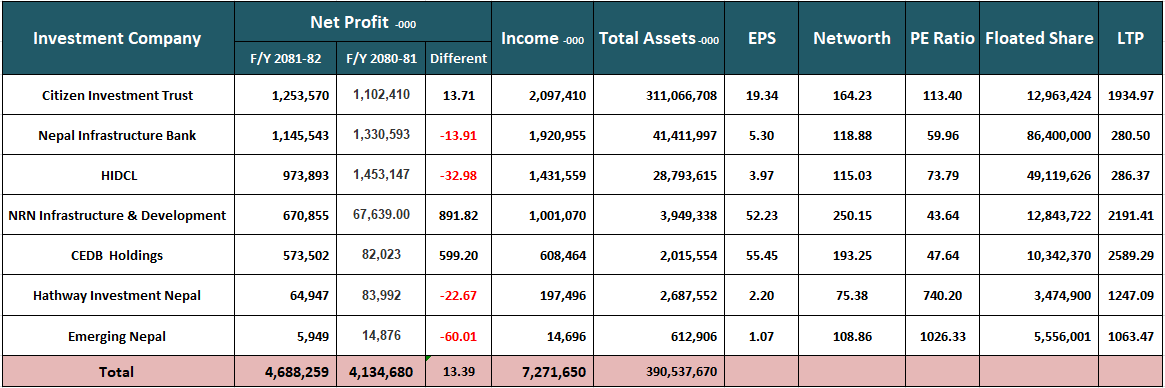Viewport: 1165px width, 388px height.
Task: Select the F/Y 2080-81 column header
Action: (x=381, y=58)
